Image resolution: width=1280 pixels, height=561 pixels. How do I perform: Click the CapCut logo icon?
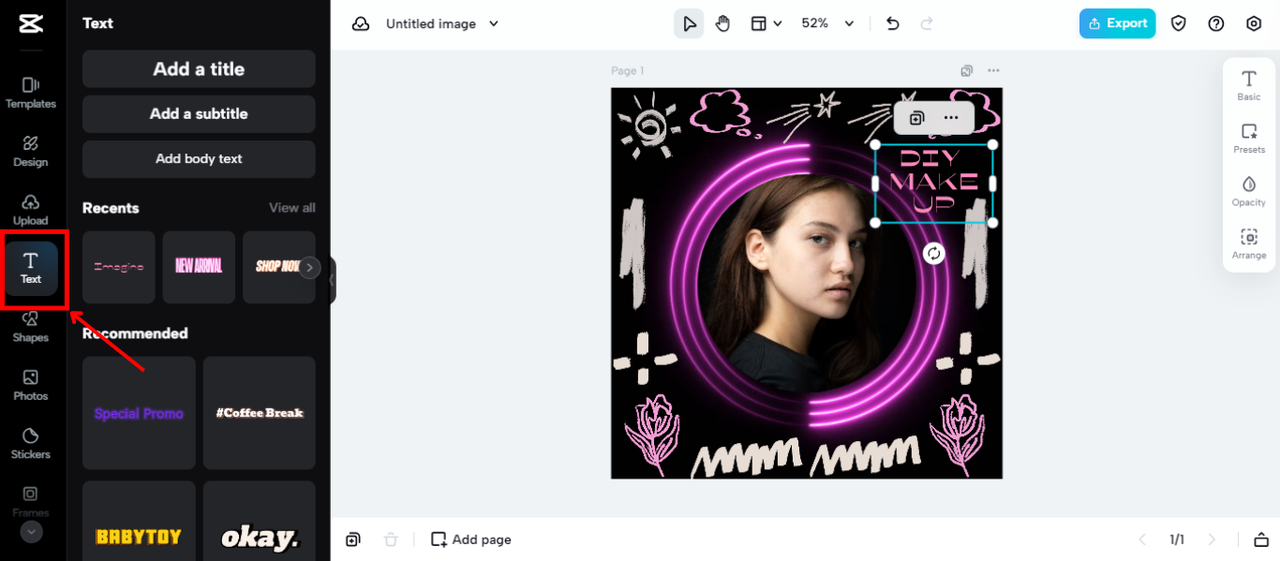[x=31, y=24]
